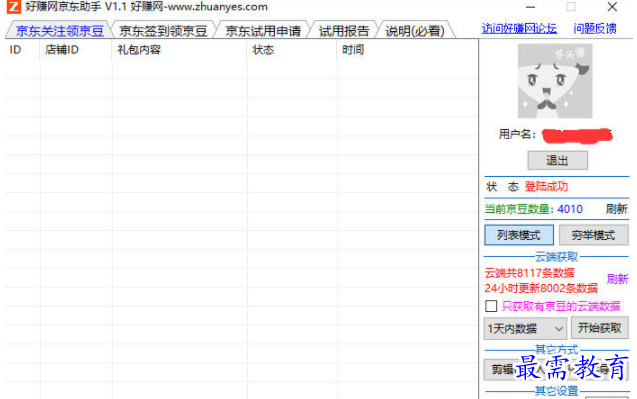Click the 登陆成功 status text
The width and height of the screenshot is (637, 399).
[x=546, y=186]
